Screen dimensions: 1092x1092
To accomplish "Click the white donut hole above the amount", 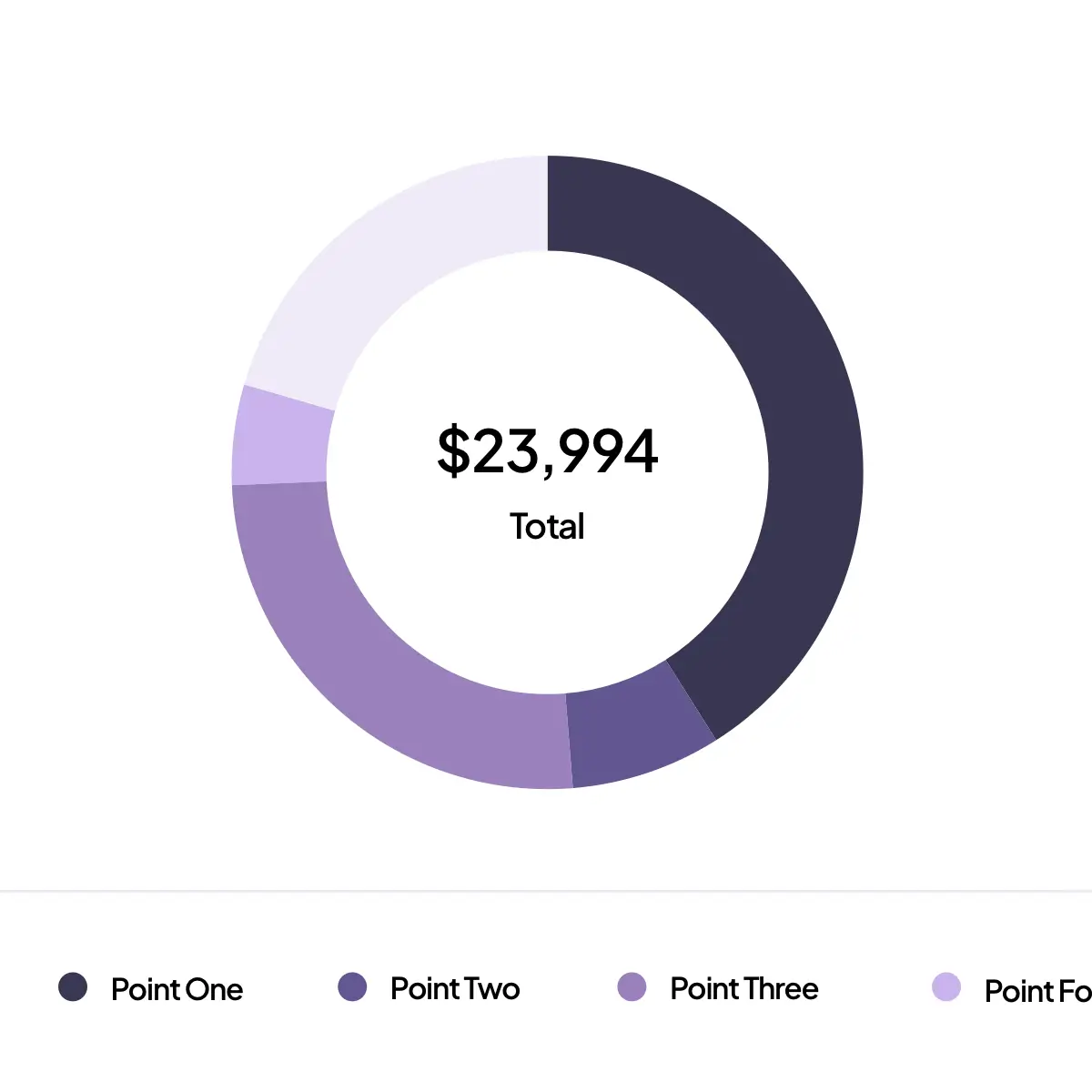I will [x=547, y=346].
